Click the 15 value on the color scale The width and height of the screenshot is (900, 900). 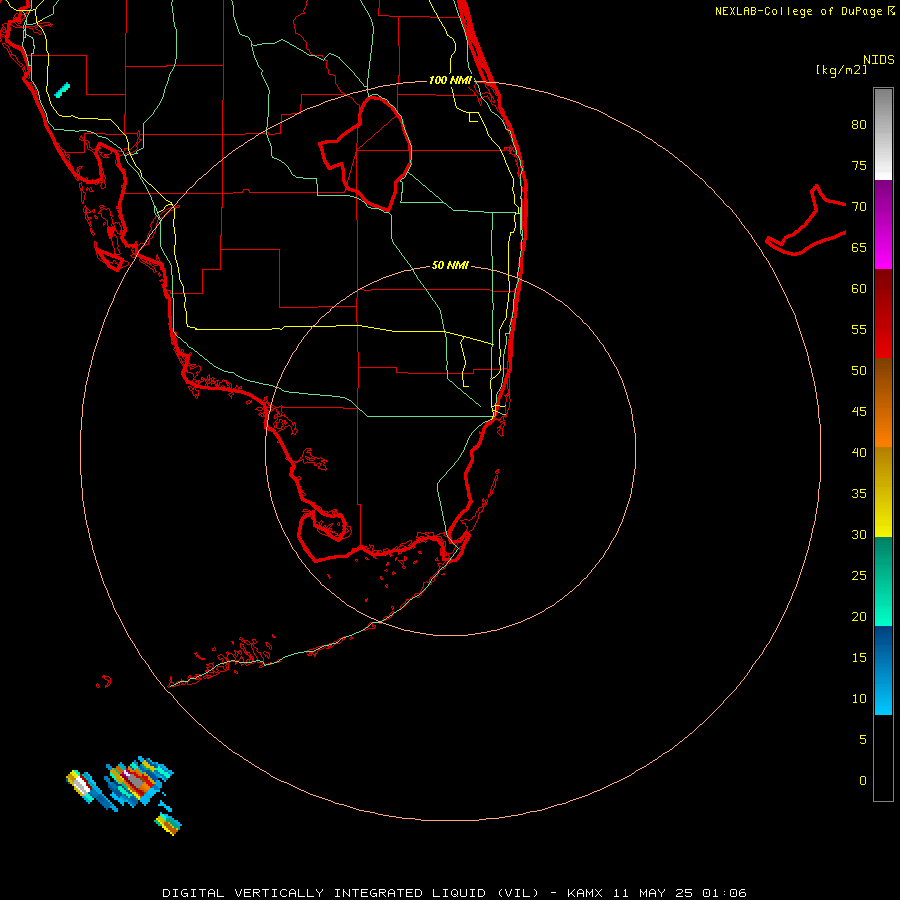[x=859, y=658]
